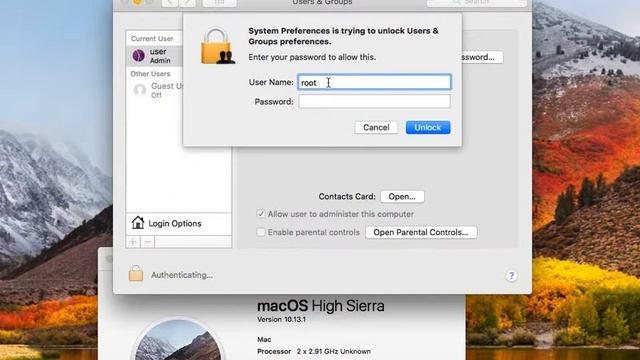Open Login Options
640x360 pixels.
coord(178,223)
